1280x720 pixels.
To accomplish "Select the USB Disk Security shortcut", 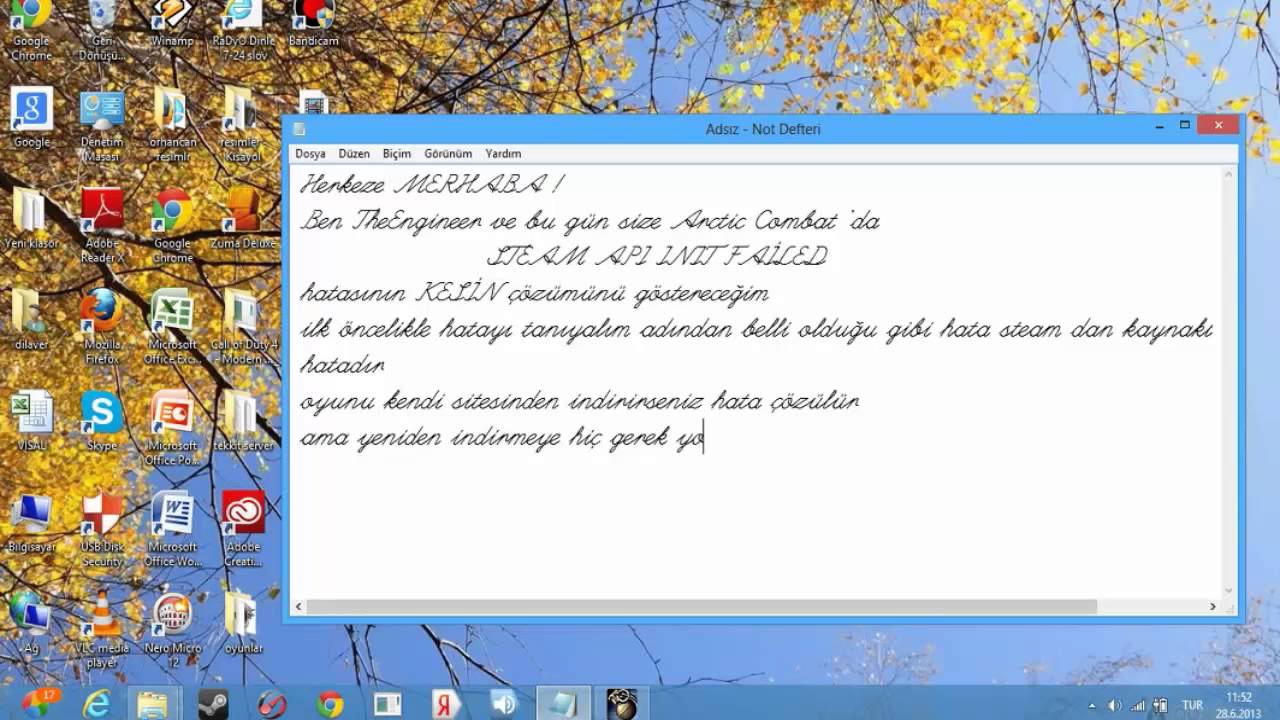I will [x=102, y=529].
